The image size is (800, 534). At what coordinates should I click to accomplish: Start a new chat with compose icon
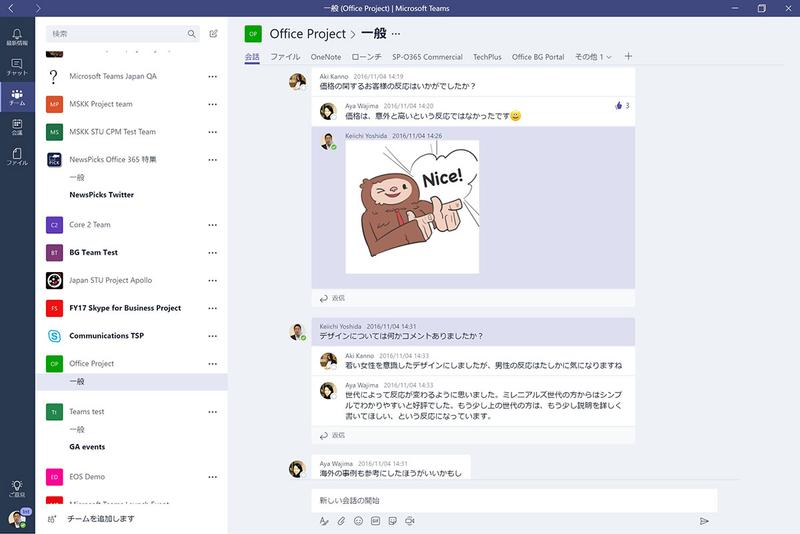point(213,34)
